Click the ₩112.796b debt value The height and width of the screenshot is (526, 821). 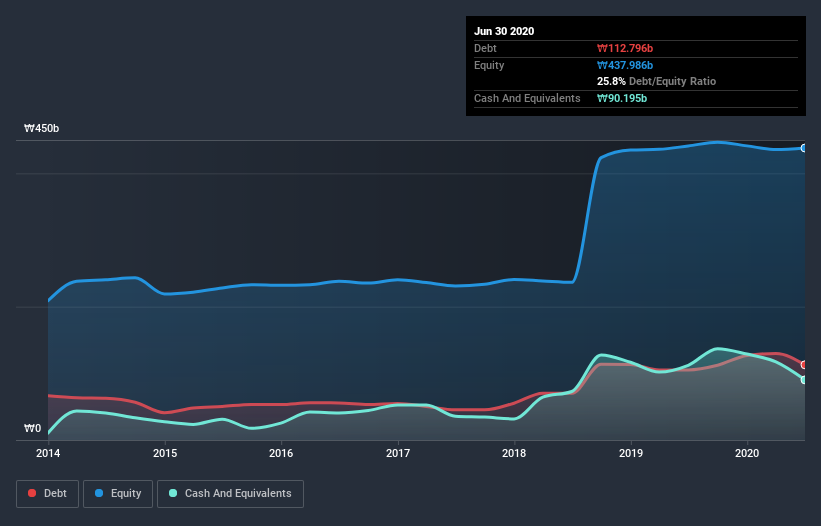[x=625, y=48]
